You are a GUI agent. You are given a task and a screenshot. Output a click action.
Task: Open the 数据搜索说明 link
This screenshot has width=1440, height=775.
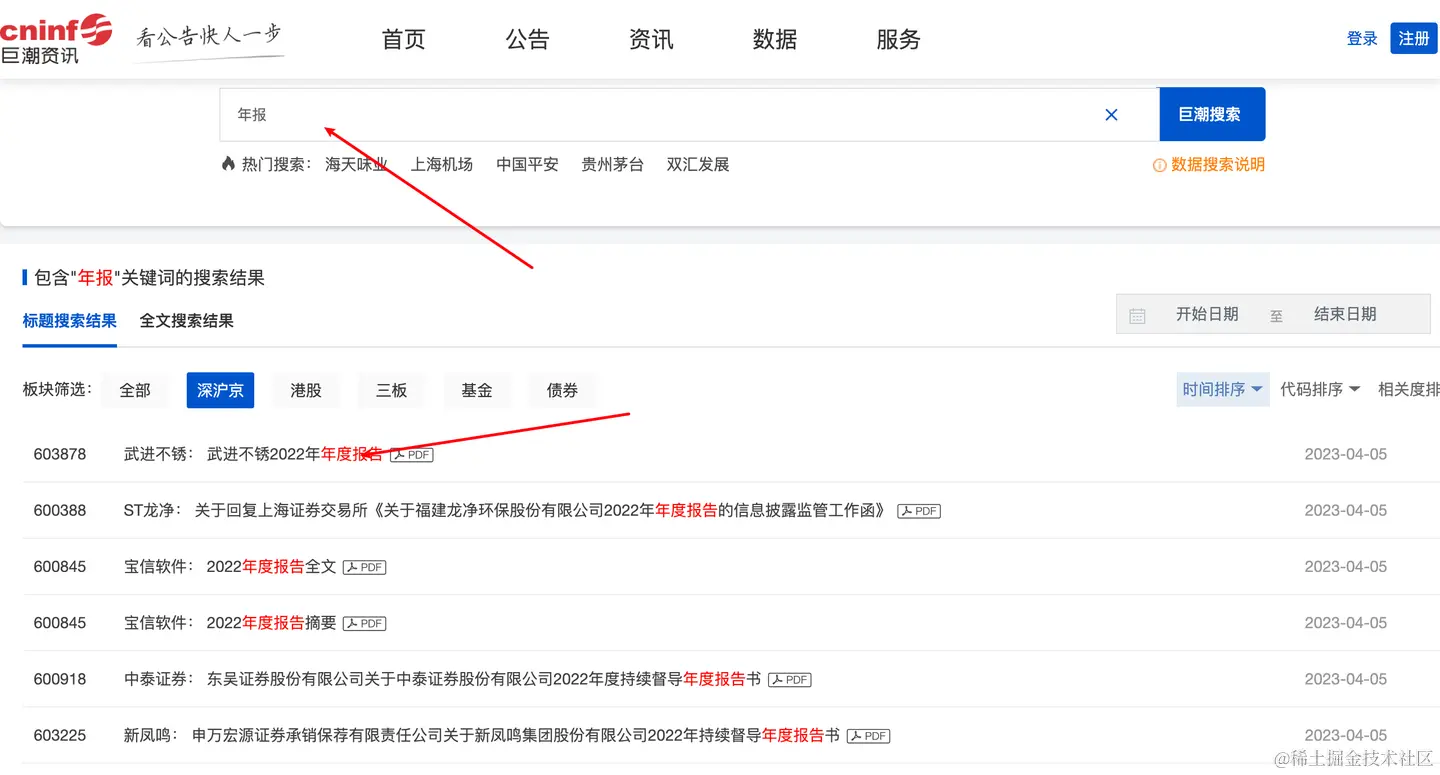(x=1217, y=164)
